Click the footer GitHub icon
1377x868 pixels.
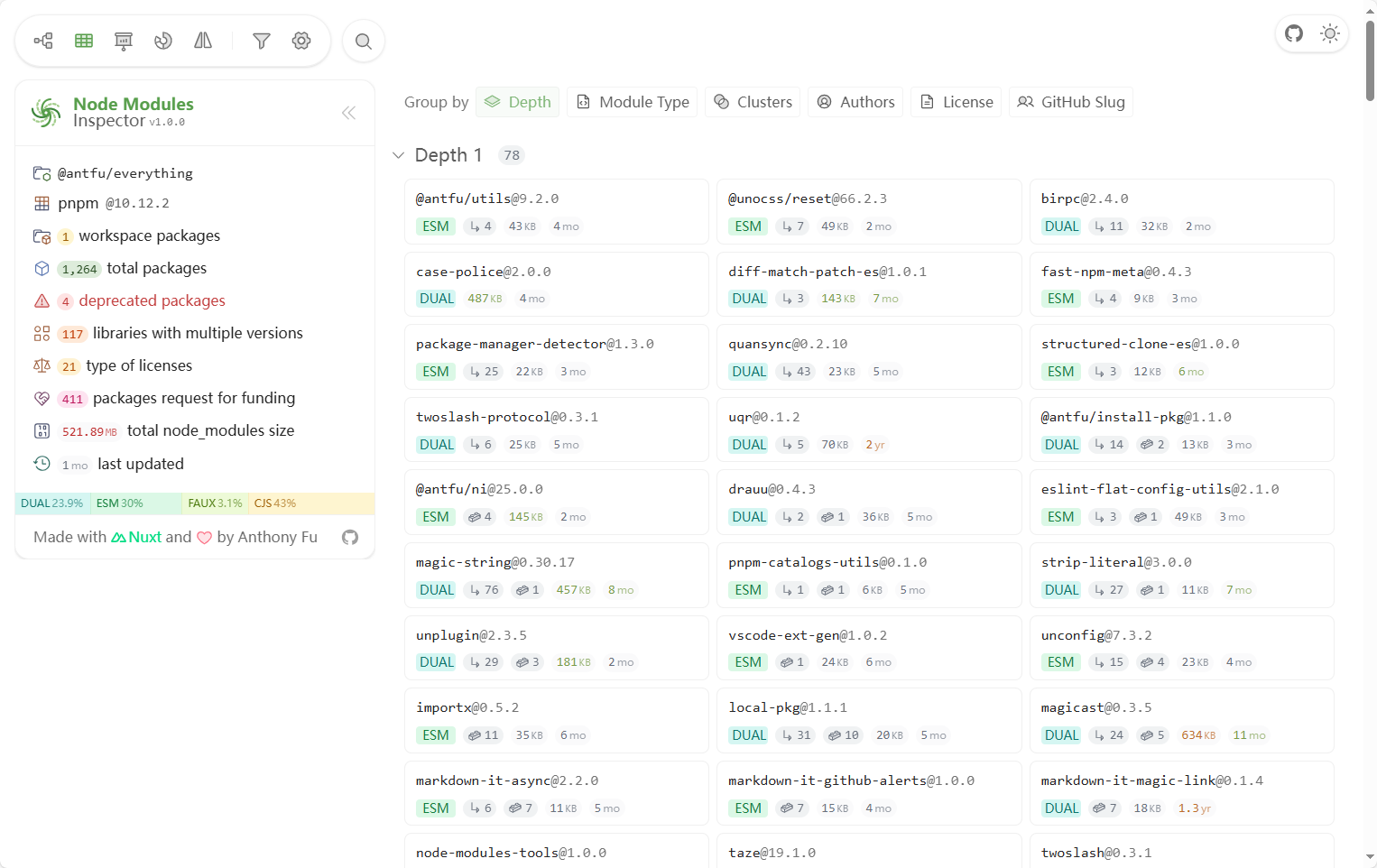350,537
